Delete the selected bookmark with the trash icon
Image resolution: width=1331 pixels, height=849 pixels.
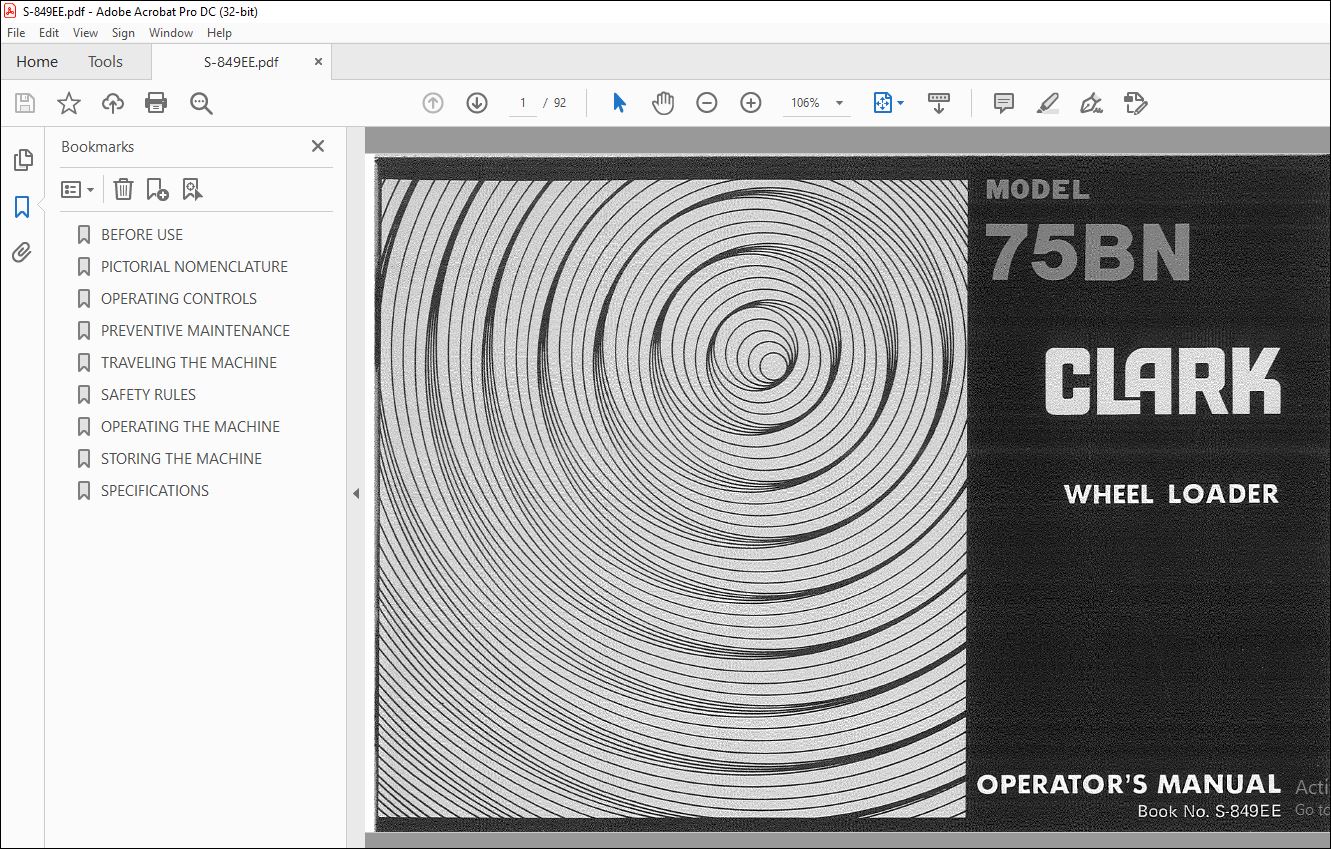123,189
